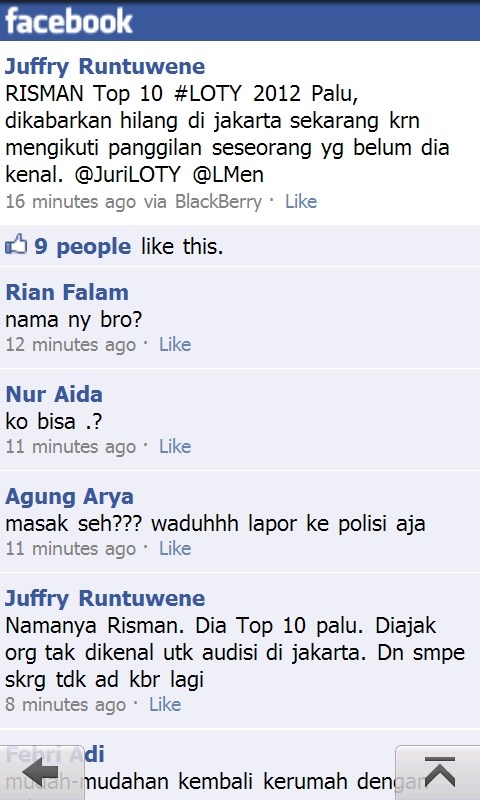The width and height of the screenshot is (480, 800).
Task: Tap the back arrow navigation button
Action: 42,772
